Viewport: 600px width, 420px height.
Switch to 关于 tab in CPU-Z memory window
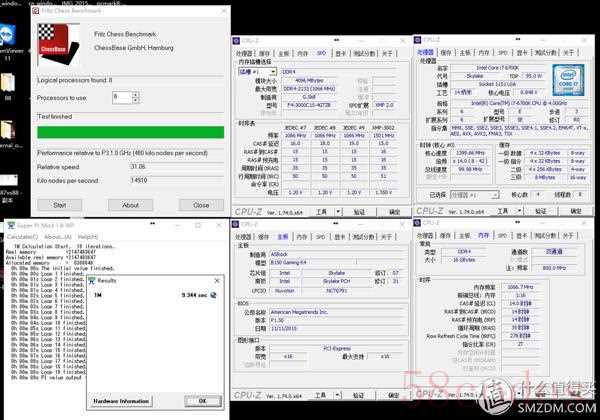point(569,235)
